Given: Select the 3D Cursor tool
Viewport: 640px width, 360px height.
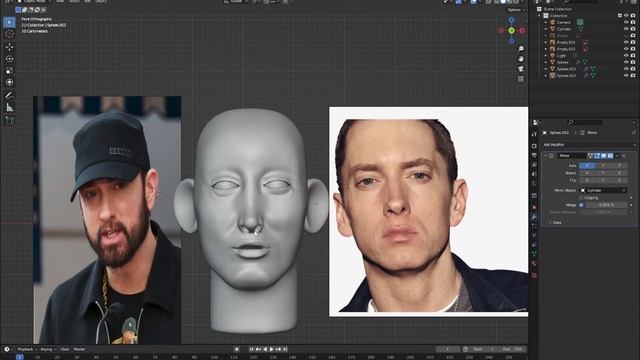Looking at the screenshot, I should coord(9,34).
